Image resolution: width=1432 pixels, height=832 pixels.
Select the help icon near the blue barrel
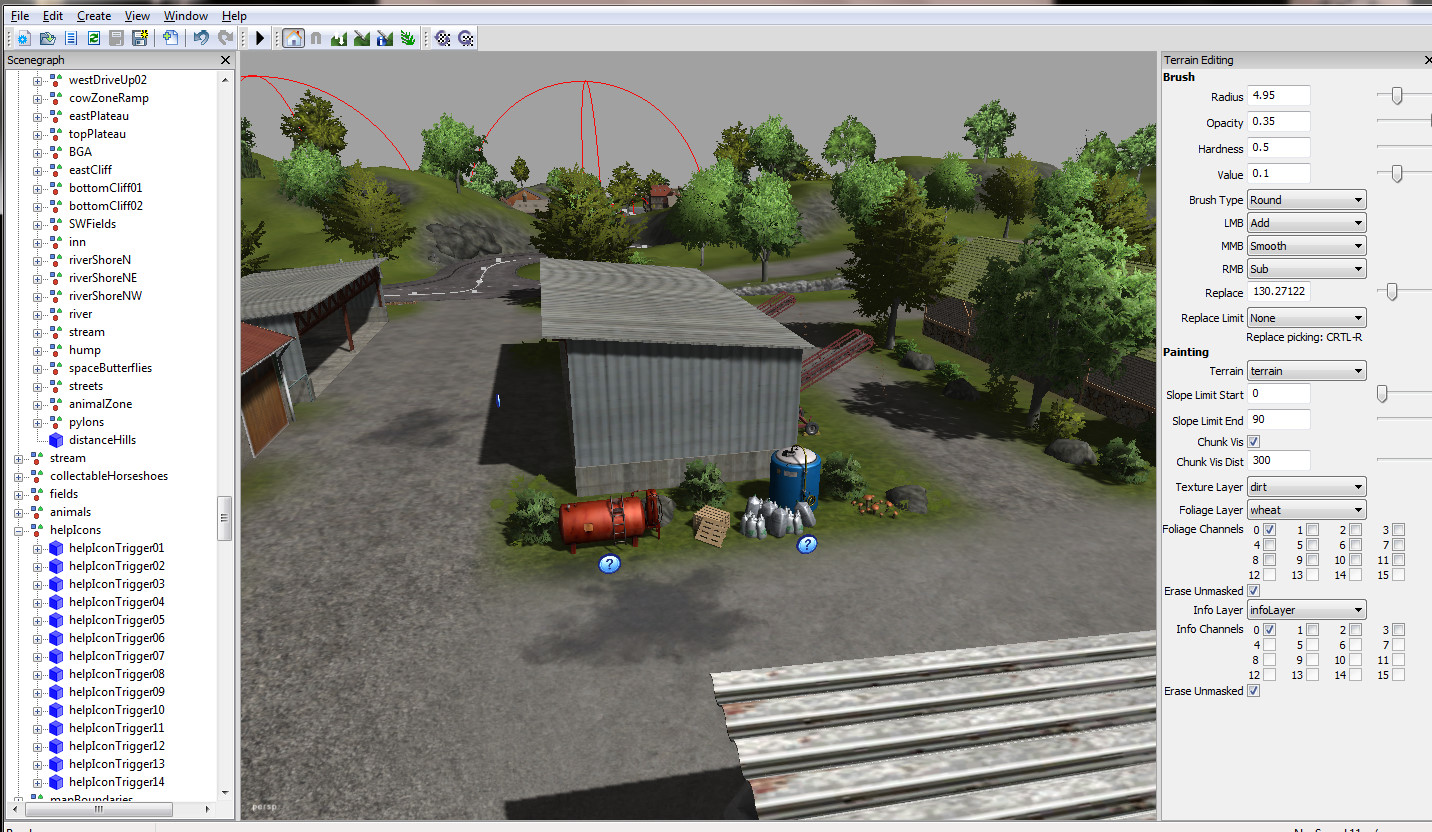(x=807, y=545)
